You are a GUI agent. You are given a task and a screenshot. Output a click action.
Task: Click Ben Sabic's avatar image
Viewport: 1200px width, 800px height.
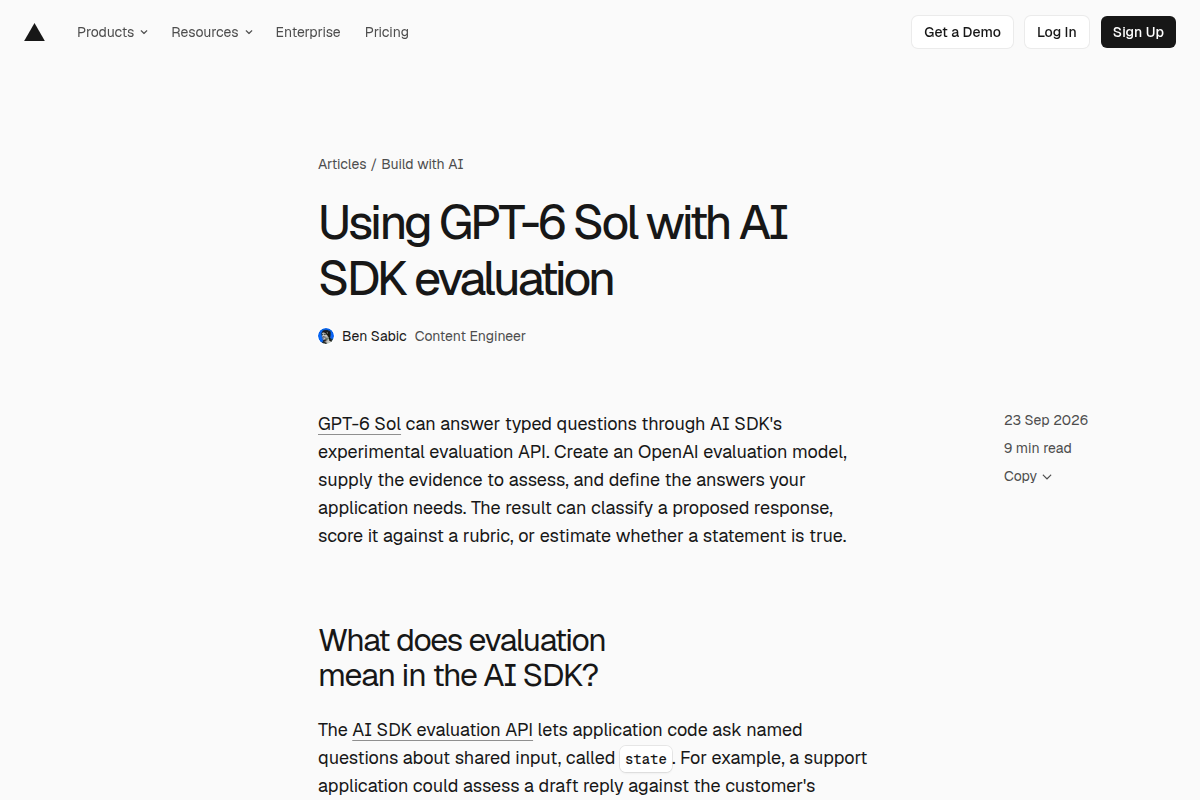[x=326, y=336]
